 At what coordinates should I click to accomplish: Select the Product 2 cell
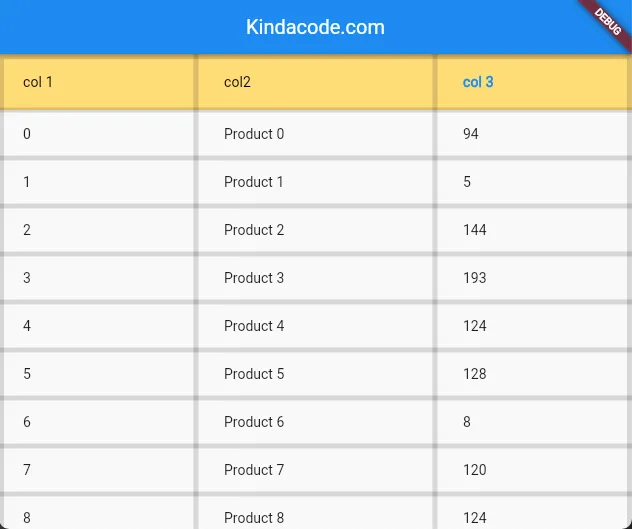pyautogui.click(x=254, y=230)
